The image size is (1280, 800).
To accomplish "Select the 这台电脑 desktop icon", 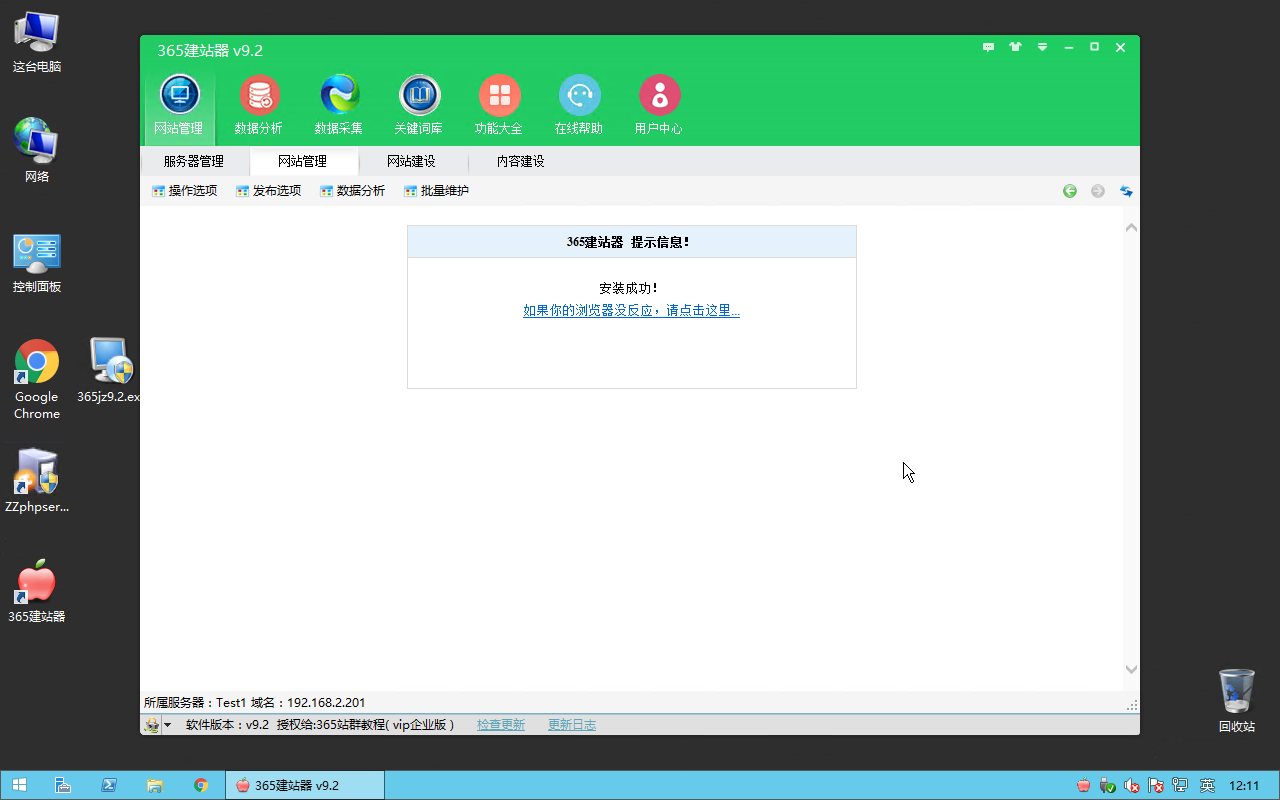I will [x=37, y=43].
